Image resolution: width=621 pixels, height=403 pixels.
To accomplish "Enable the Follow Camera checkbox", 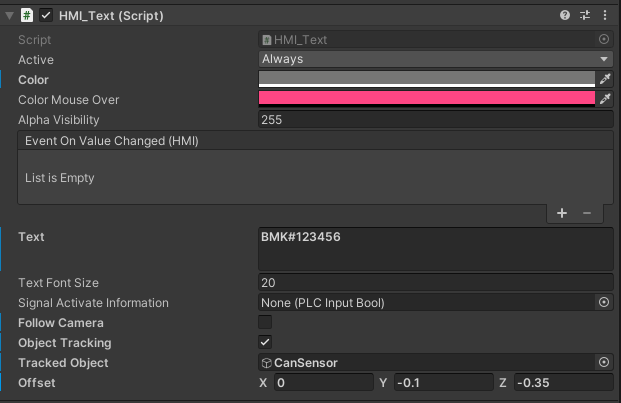I will click(265, 322).
